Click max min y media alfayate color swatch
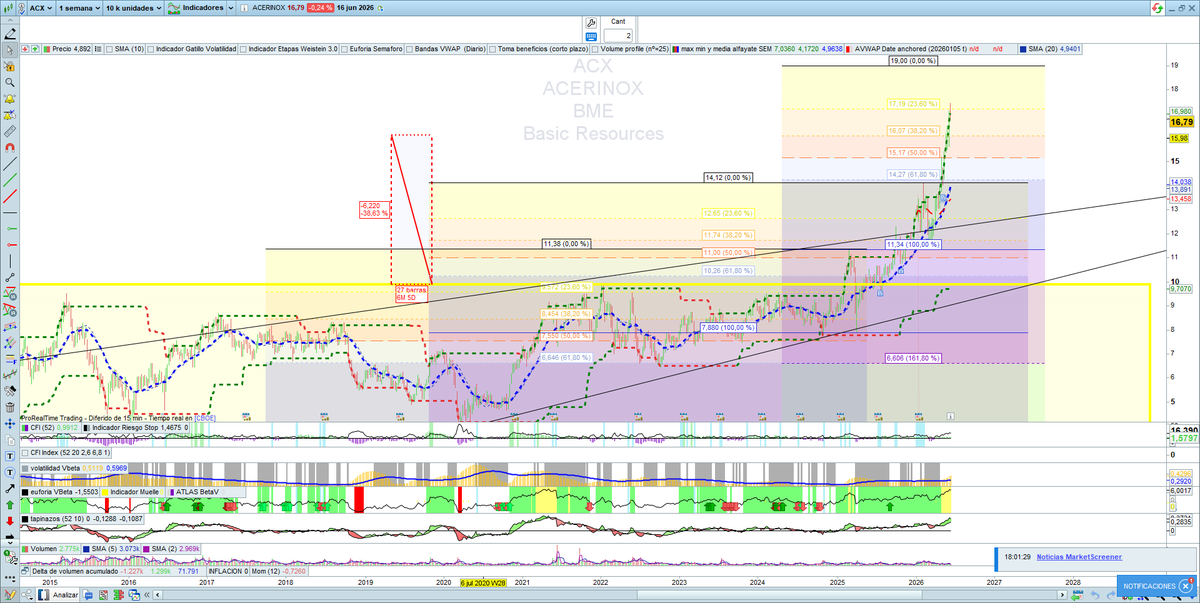 click(x=676, y=49)
